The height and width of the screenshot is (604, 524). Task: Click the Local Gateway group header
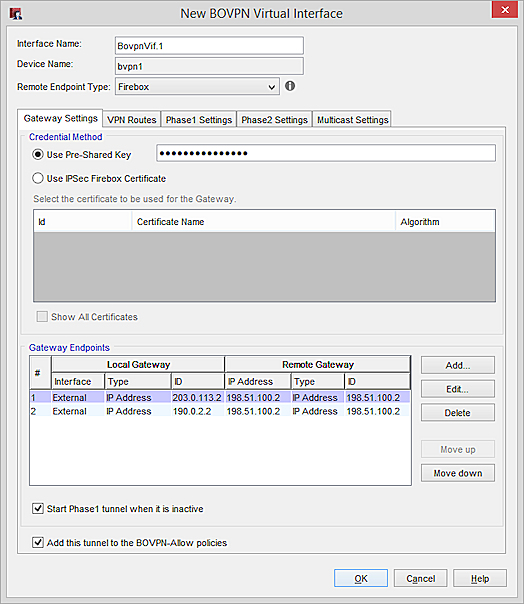[138, 364]
